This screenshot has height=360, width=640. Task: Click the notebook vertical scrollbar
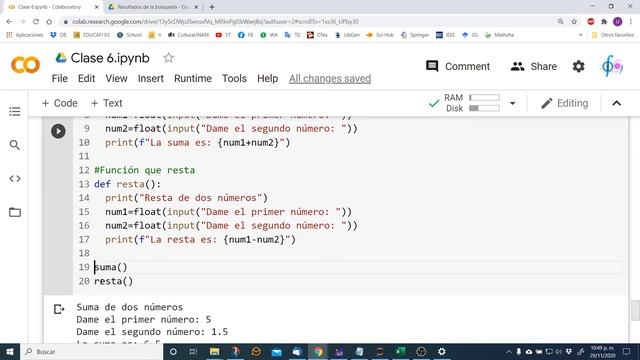tap(635, 311)
